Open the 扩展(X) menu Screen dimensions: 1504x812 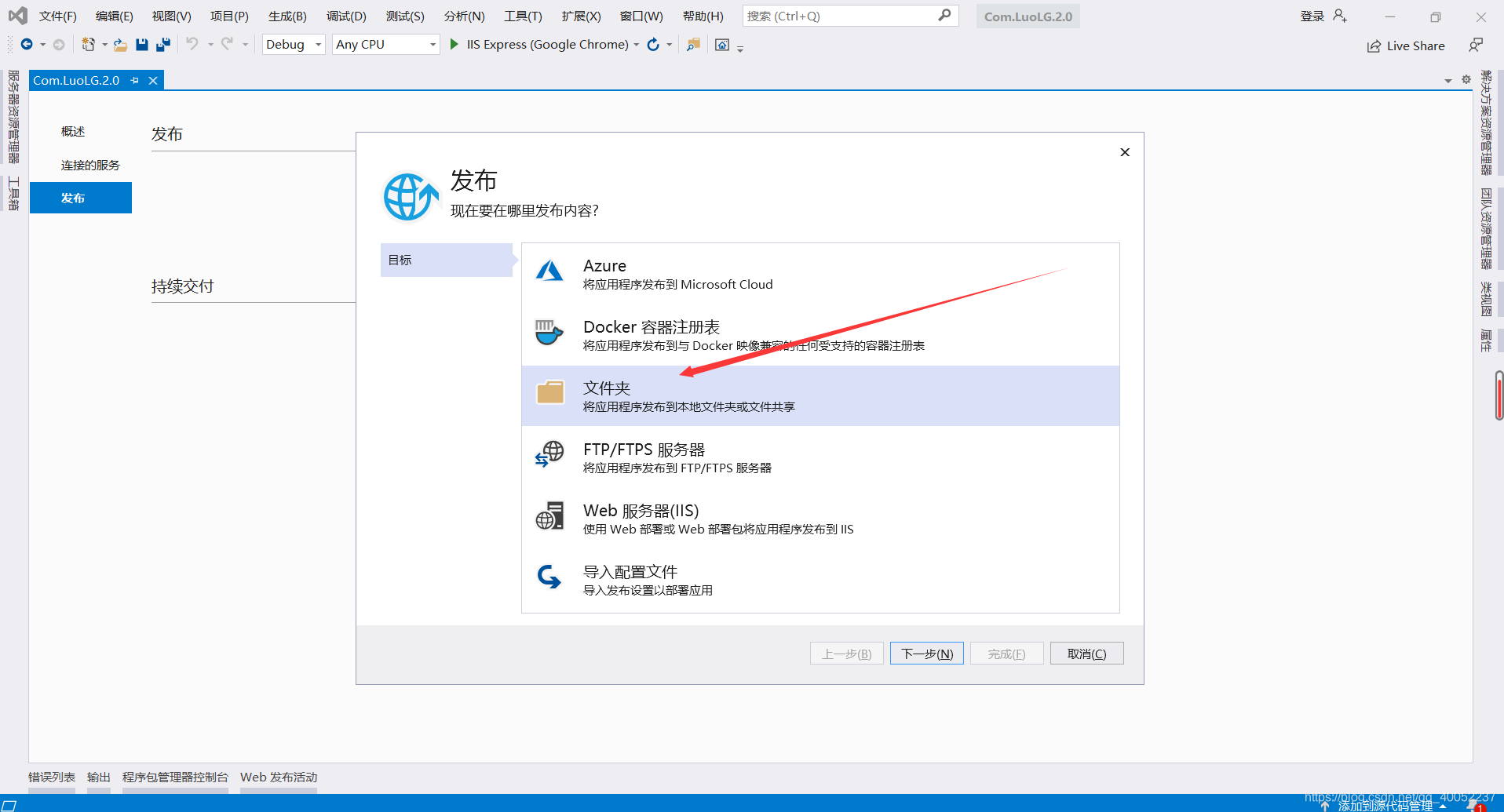[x=582, y=16]
